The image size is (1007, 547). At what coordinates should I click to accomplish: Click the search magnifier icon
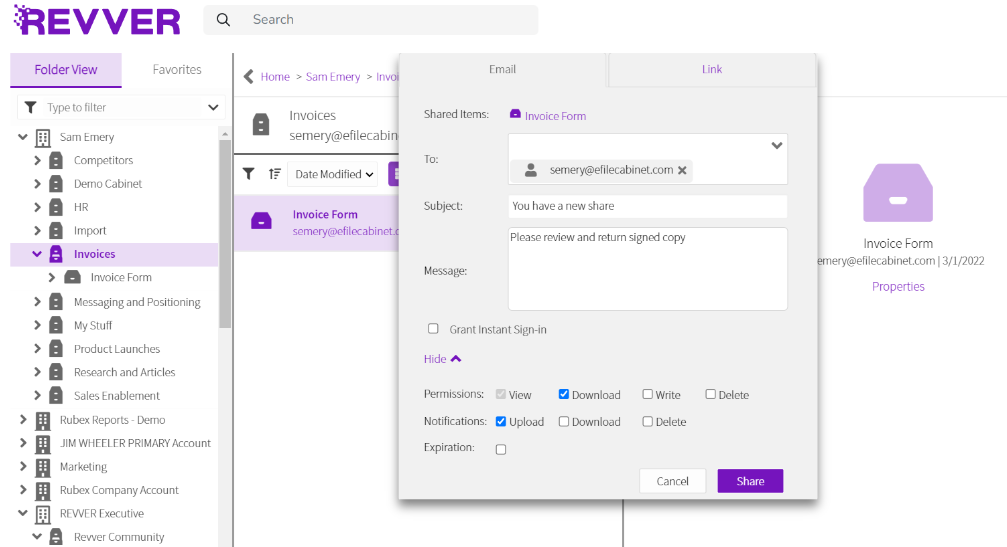[223, 20]
